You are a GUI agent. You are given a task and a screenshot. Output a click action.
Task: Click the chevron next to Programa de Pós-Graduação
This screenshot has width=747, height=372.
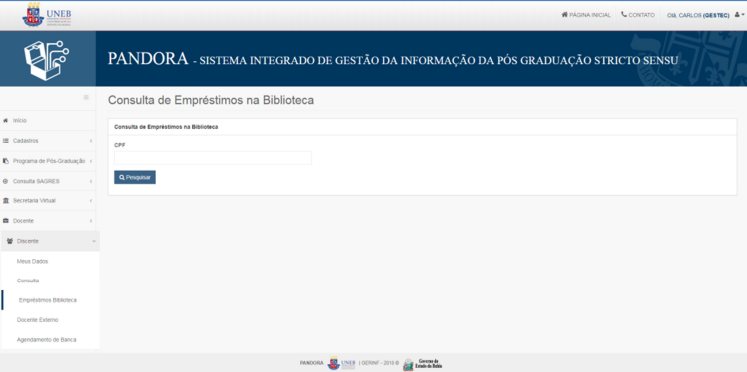coord(91,161)
